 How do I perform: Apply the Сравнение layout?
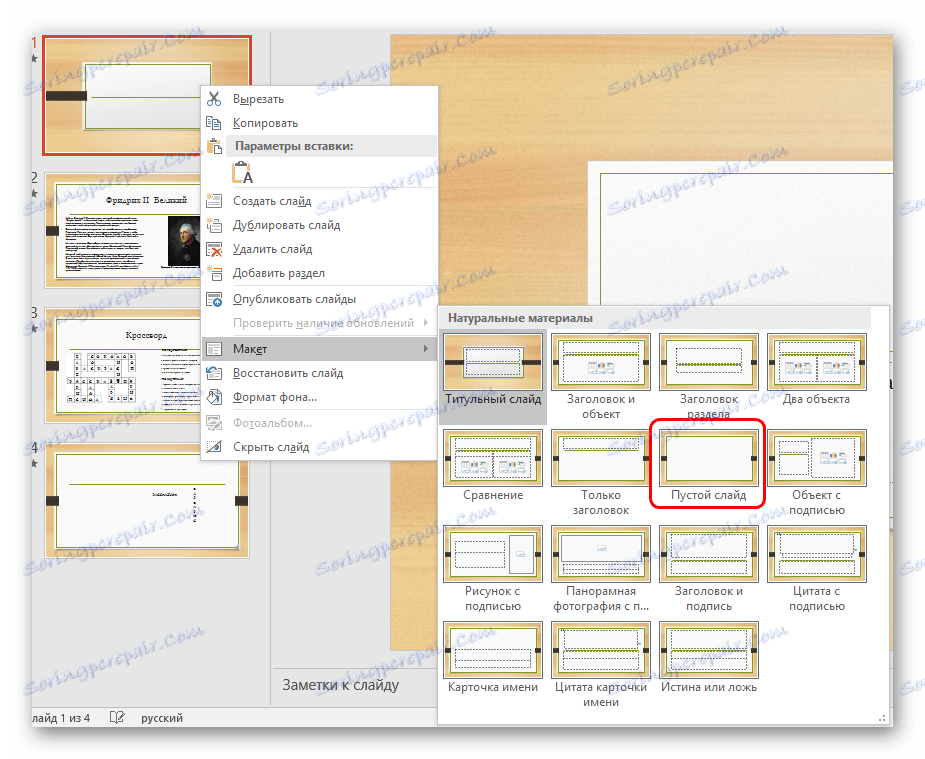493,465
